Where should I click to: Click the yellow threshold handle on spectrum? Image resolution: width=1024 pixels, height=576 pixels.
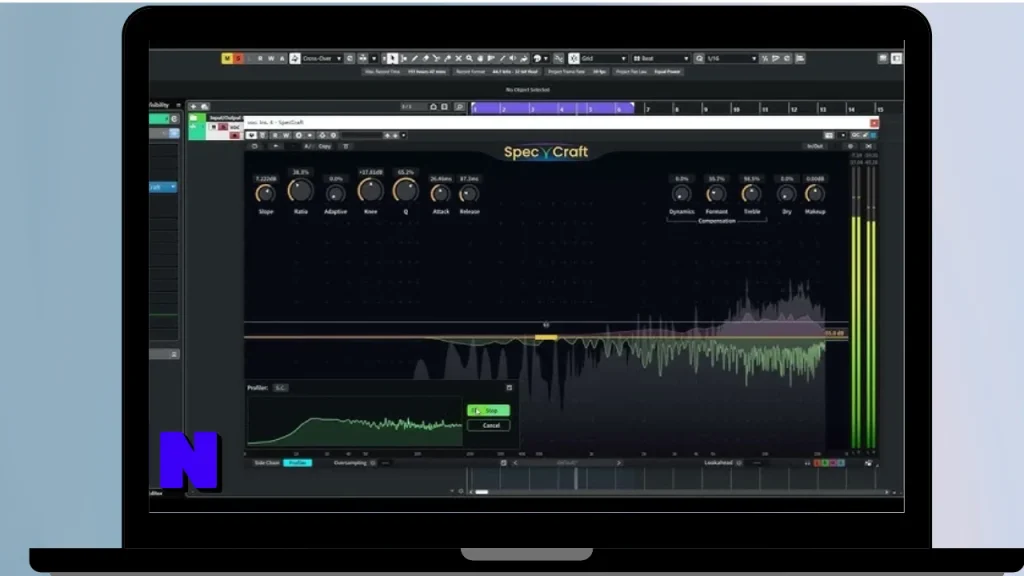point(546,338)
